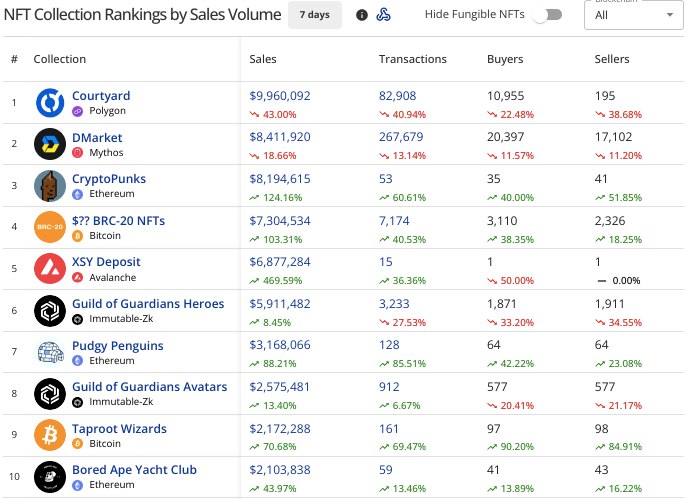This screenshot has width=691, height=499.
Task: Select the 7 days time range button
Action: (315, 15)
